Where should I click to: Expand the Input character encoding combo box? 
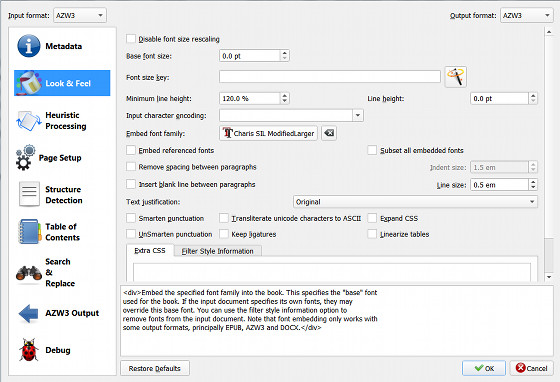(291, 115)
